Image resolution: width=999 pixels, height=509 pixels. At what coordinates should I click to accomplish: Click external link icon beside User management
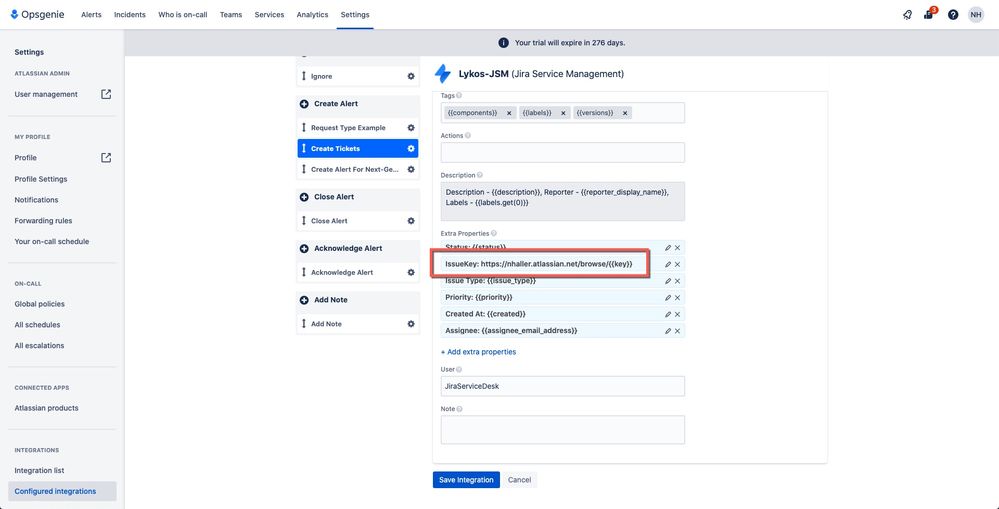click(106, 94)
